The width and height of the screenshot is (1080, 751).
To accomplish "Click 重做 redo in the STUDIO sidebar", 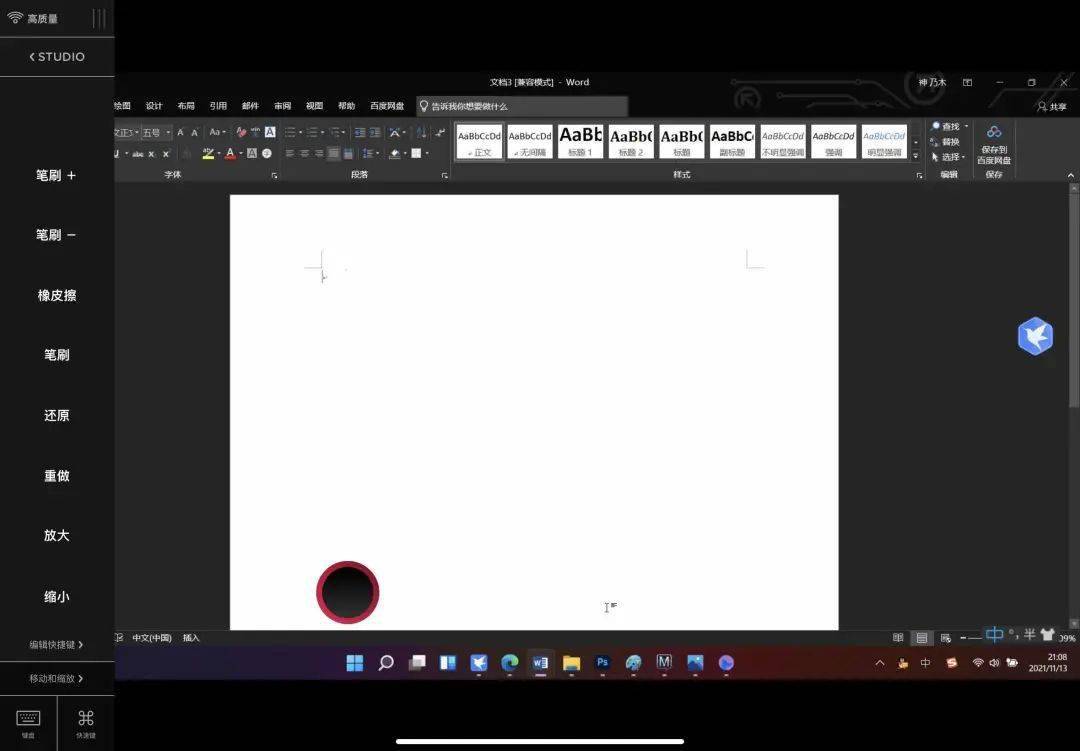I will (57, 475).
